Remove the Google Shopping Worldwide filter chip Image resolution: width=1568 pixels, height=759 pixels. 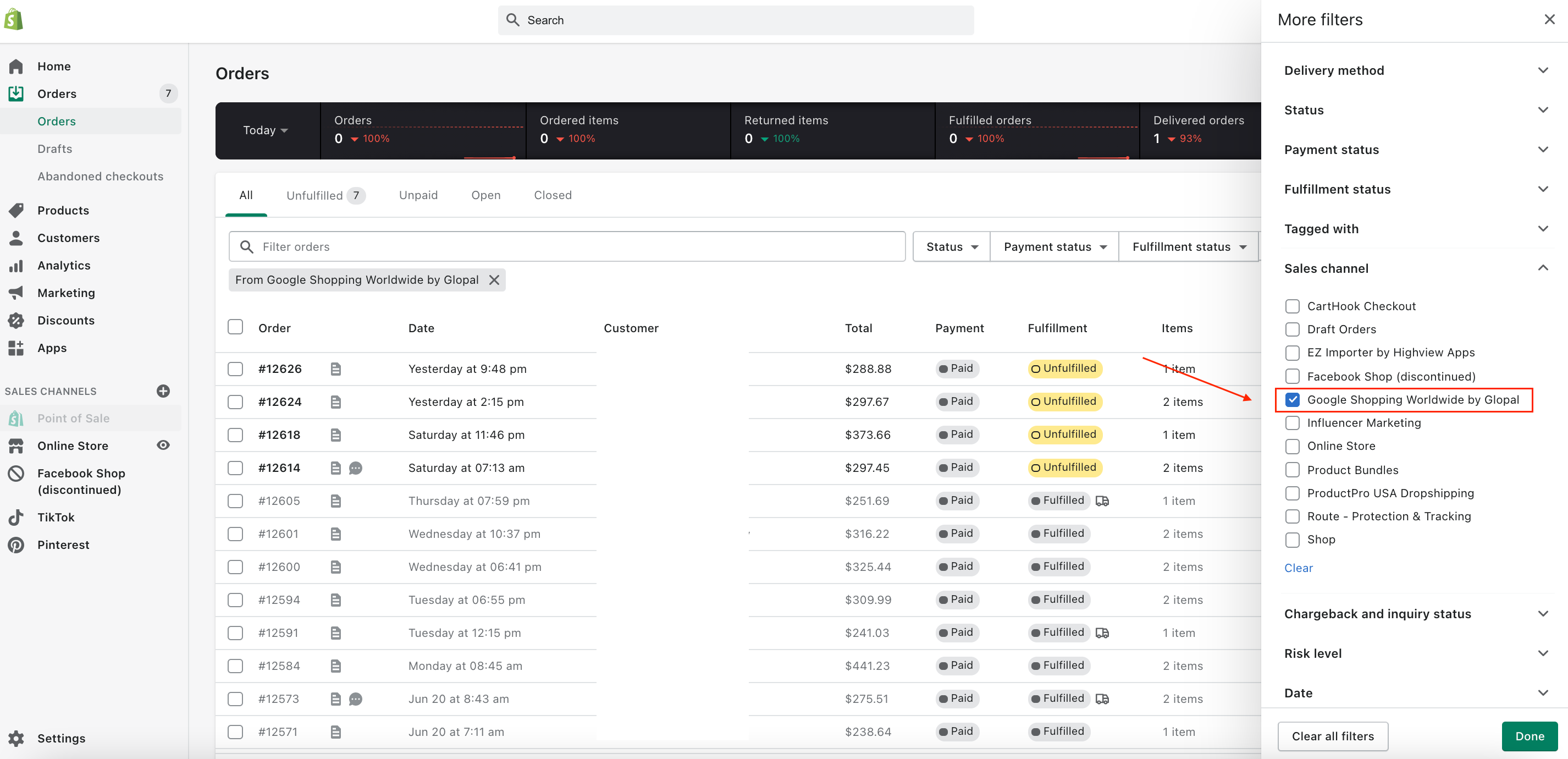tap(494, 279)
